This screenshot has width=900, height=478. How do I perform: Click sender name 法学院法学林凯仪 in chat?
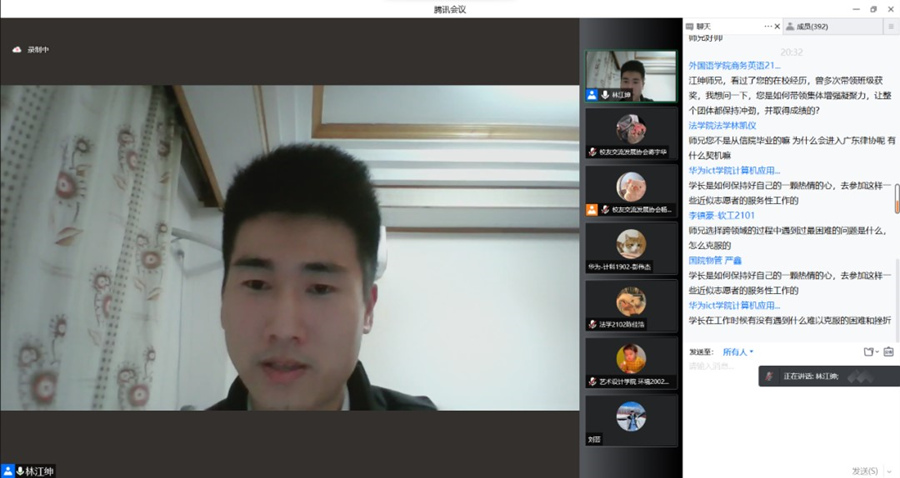[x=722, y=126]
